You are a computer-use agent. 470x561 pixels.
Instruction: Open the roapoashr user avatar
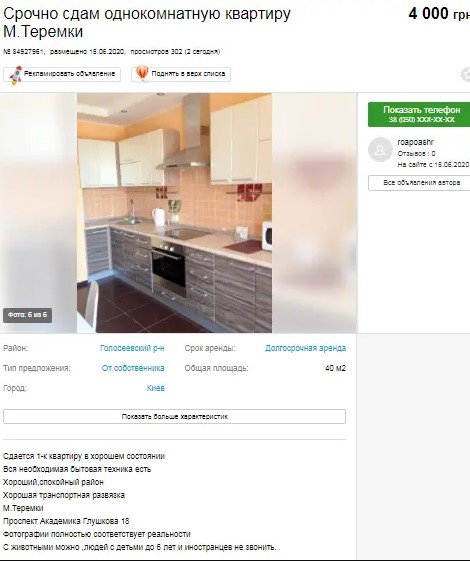(380, 150)
